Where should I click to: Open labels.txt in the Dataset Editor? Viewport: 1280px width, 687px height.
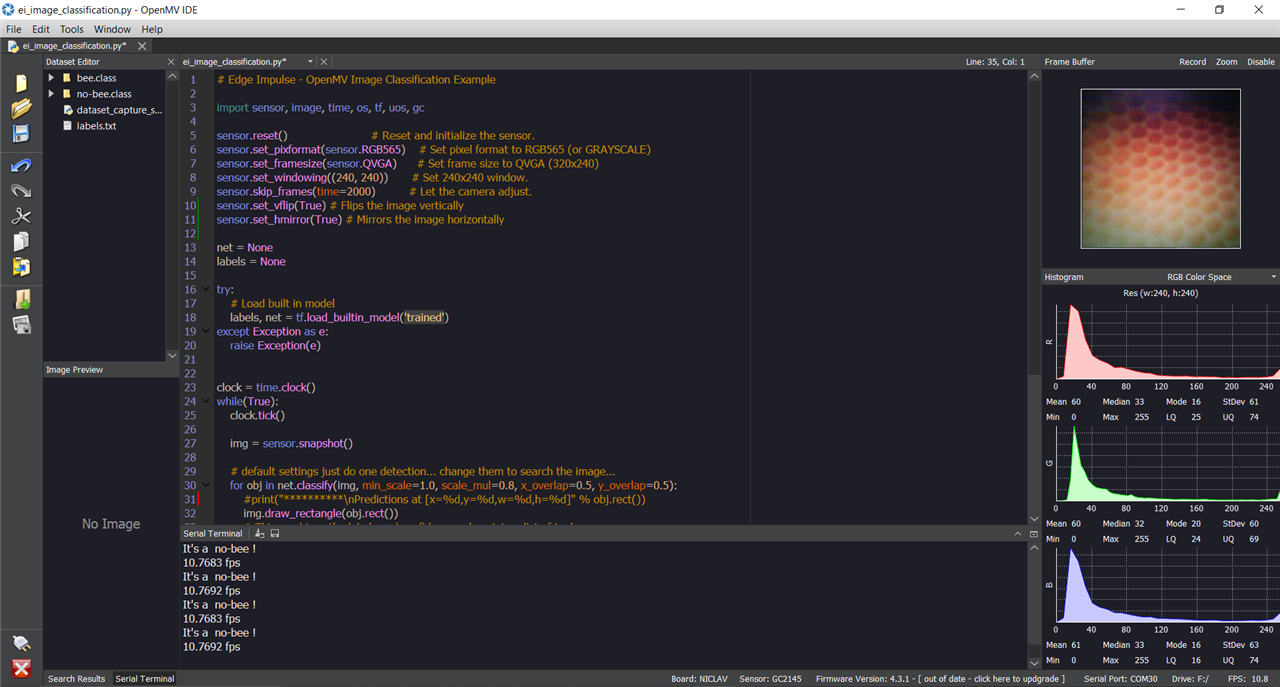96,126
